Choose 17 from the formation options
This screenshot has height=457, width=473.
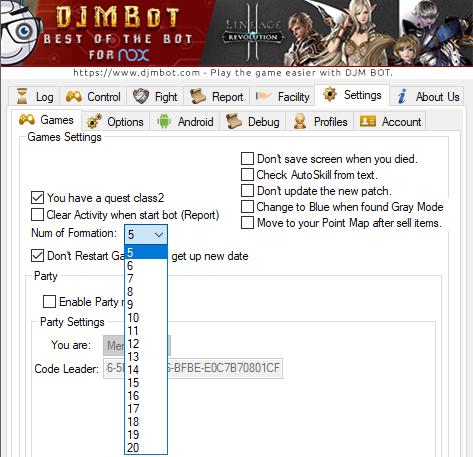(146, 409)
